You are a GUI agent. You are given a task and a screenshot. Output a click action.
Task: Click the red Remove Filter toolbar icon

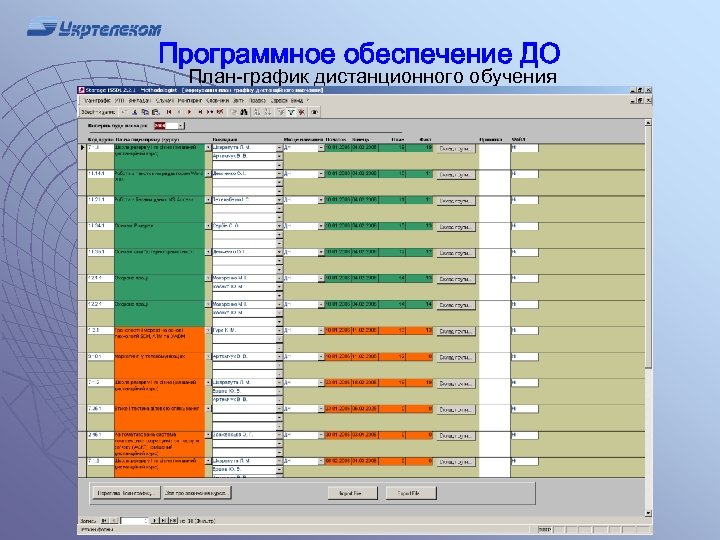coord(302,112)
